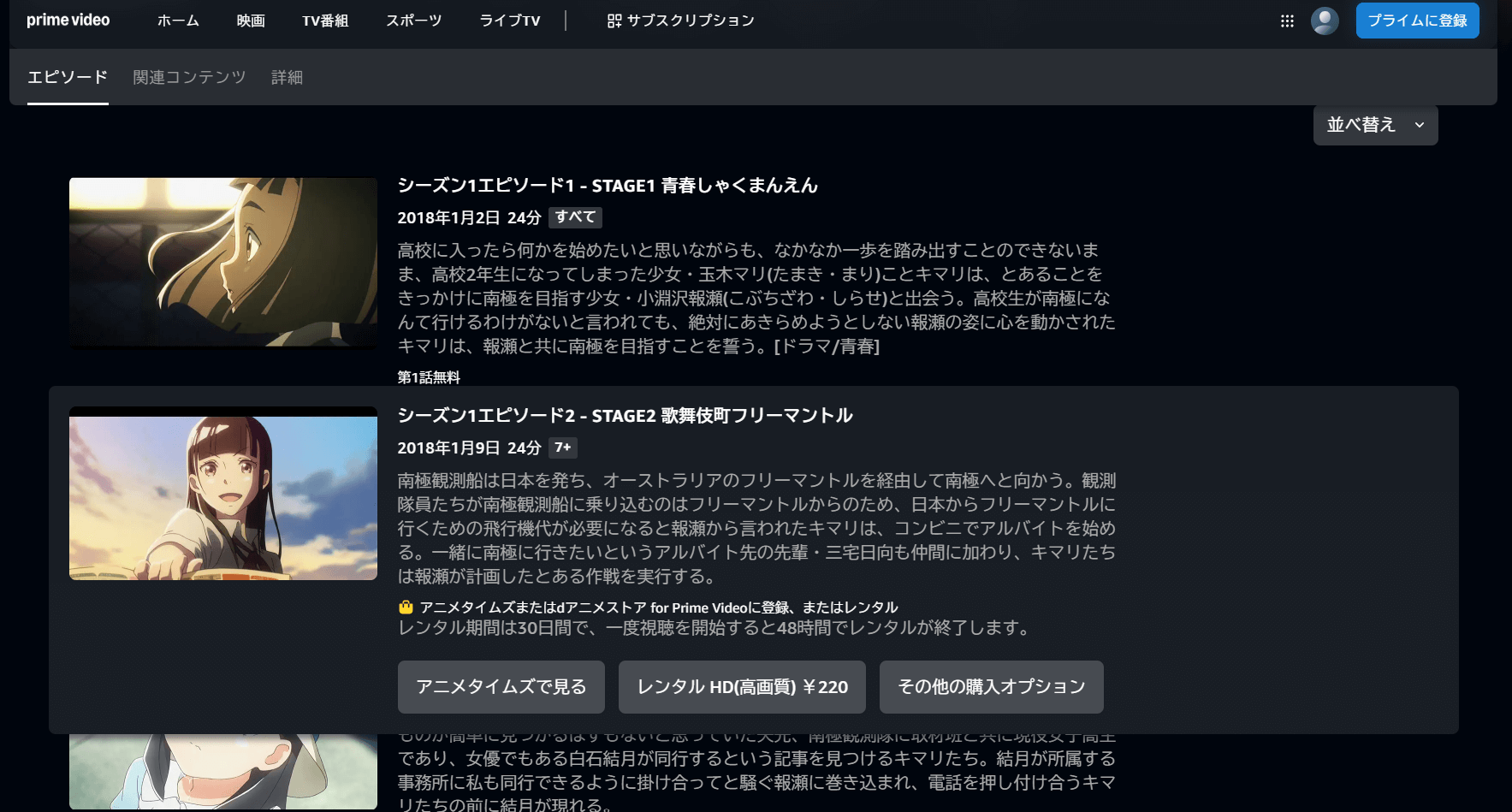Switch to the 関連コンテンツ tab
The width and height of the screenshot is (1512, 812).
(x=189, y=77)
